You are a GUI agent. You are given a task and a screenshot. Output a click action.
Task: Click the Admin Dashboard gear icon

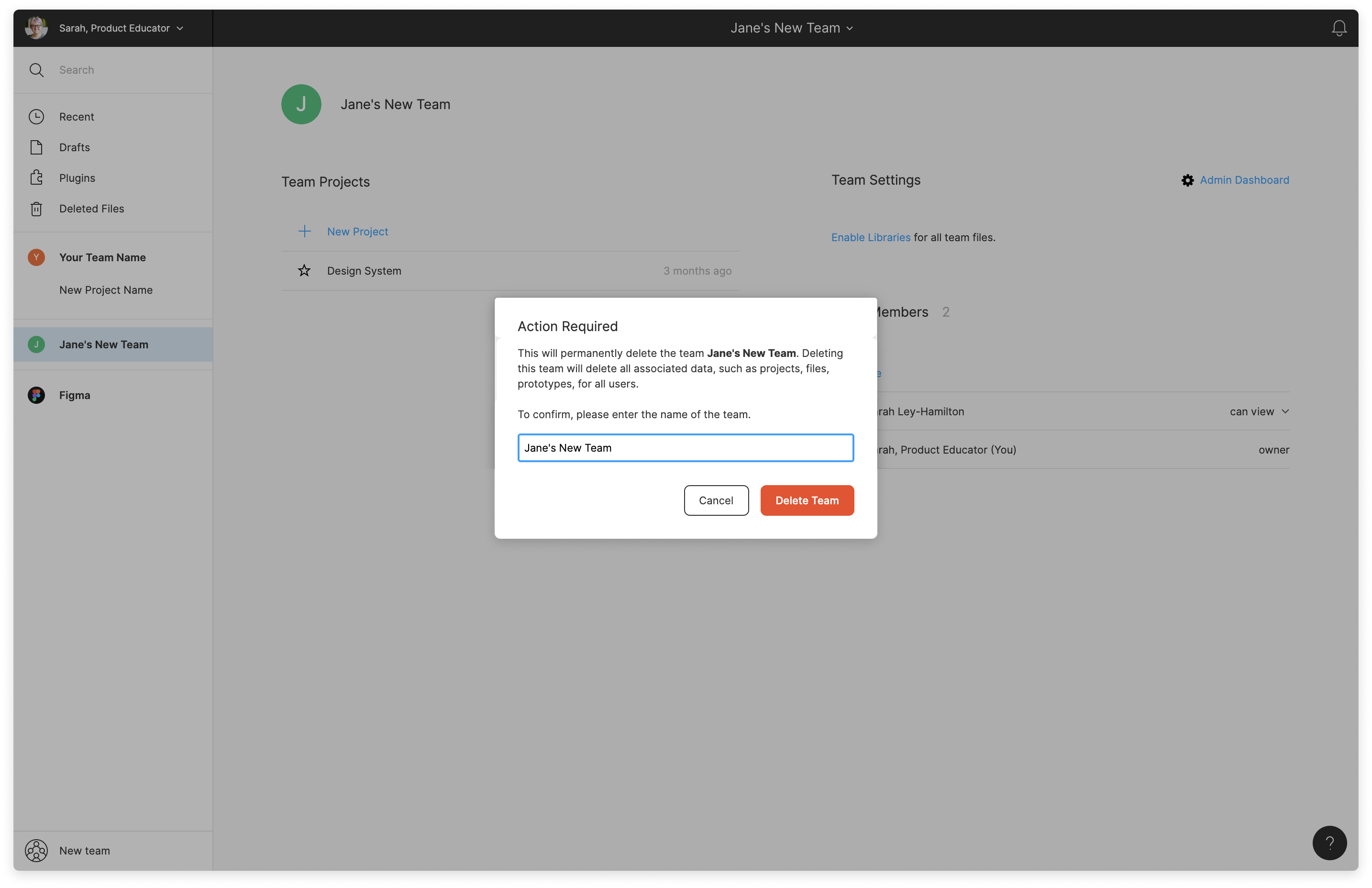click(1187, 180)
